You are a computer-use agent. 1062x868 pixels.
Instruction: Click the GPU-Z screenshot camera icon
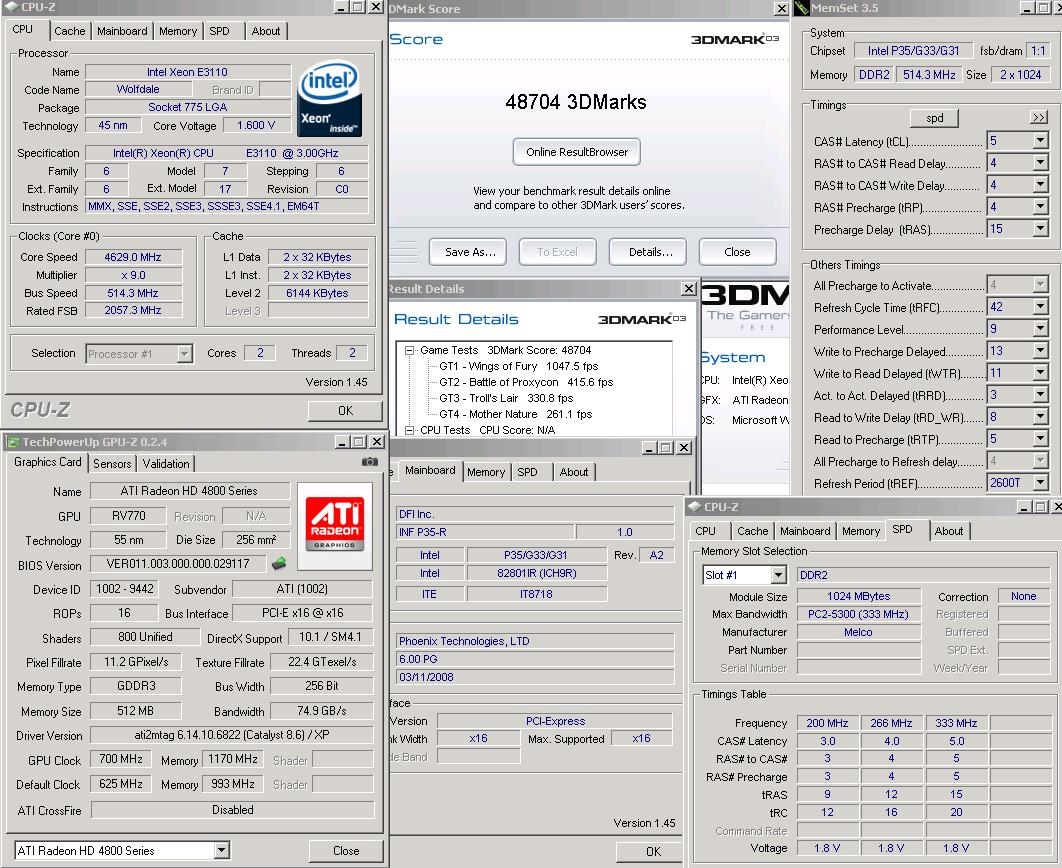pyautogui.click(x=370, y=462)
